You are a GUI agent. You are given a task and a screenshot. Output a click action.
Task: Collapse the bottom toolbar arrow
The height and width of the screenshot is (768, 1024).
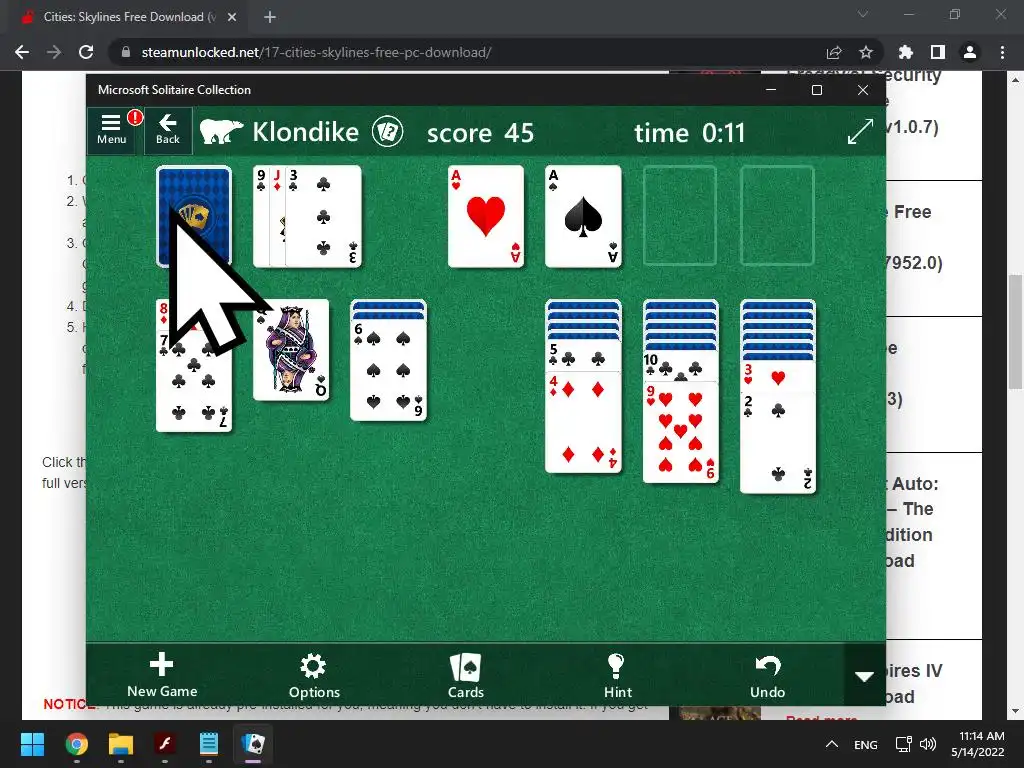pos(865,676)
